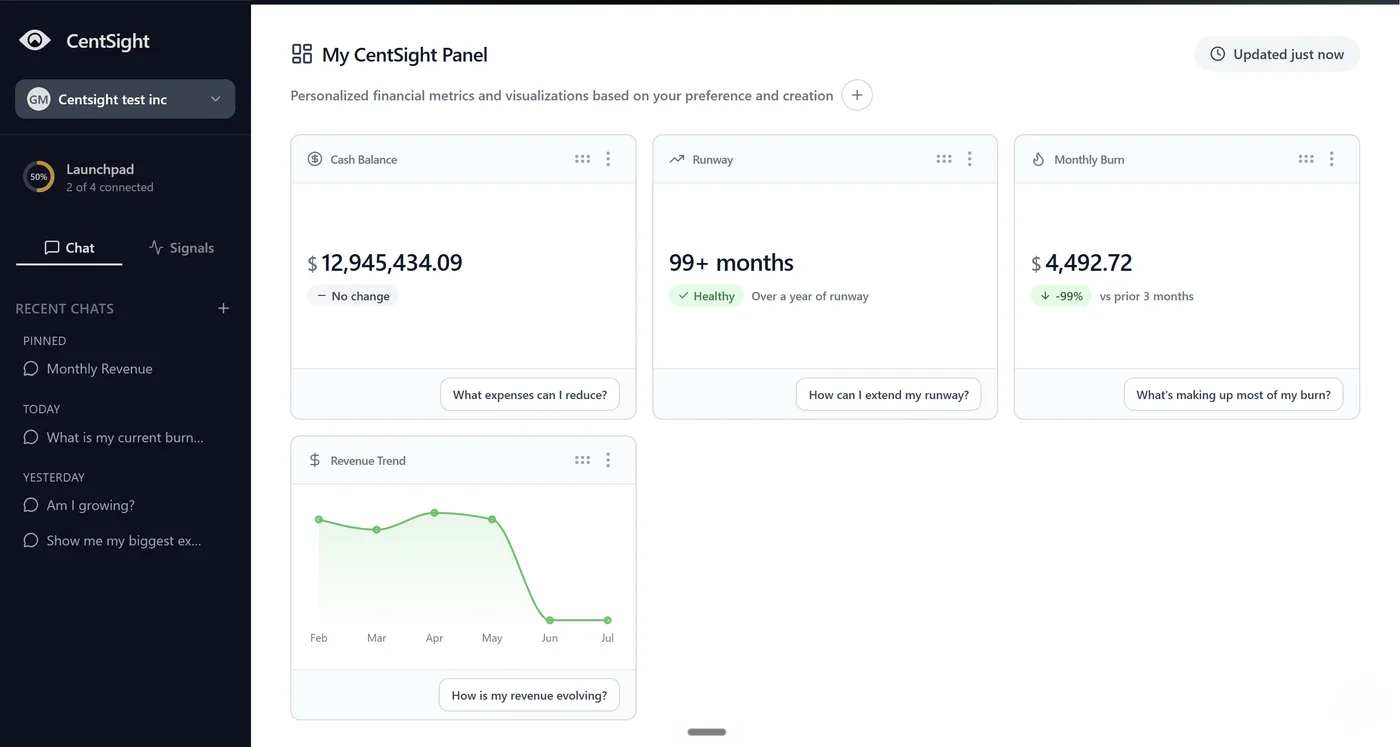Ask What's making up most of my burn?
The width and height of the screenshot is (1400, 747).
click(x=1234, y=394)
